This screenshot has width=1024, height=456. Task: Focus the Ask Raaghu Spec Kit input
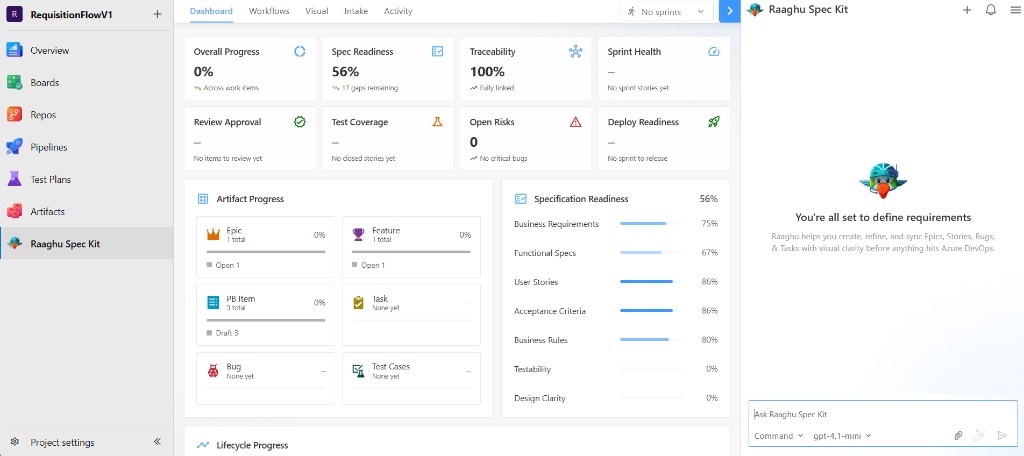point(882,414)
